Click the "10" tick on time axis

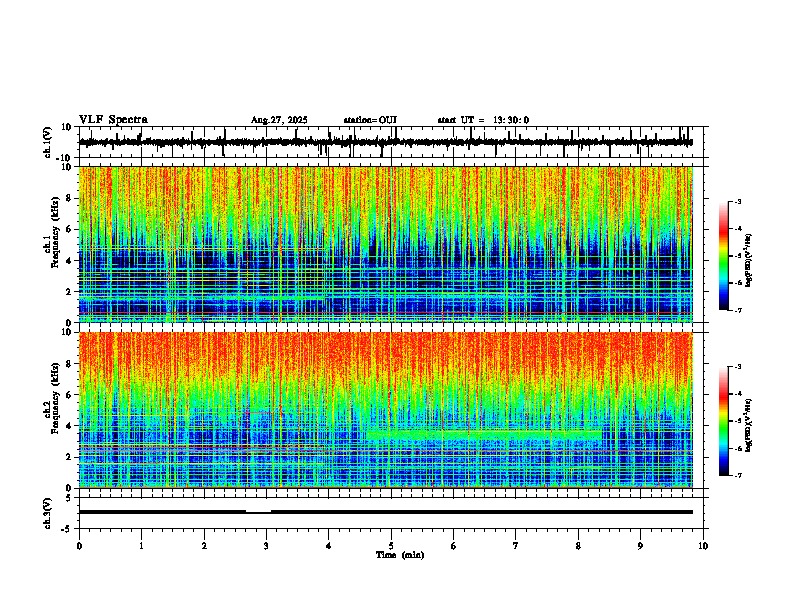pos(703,546)
